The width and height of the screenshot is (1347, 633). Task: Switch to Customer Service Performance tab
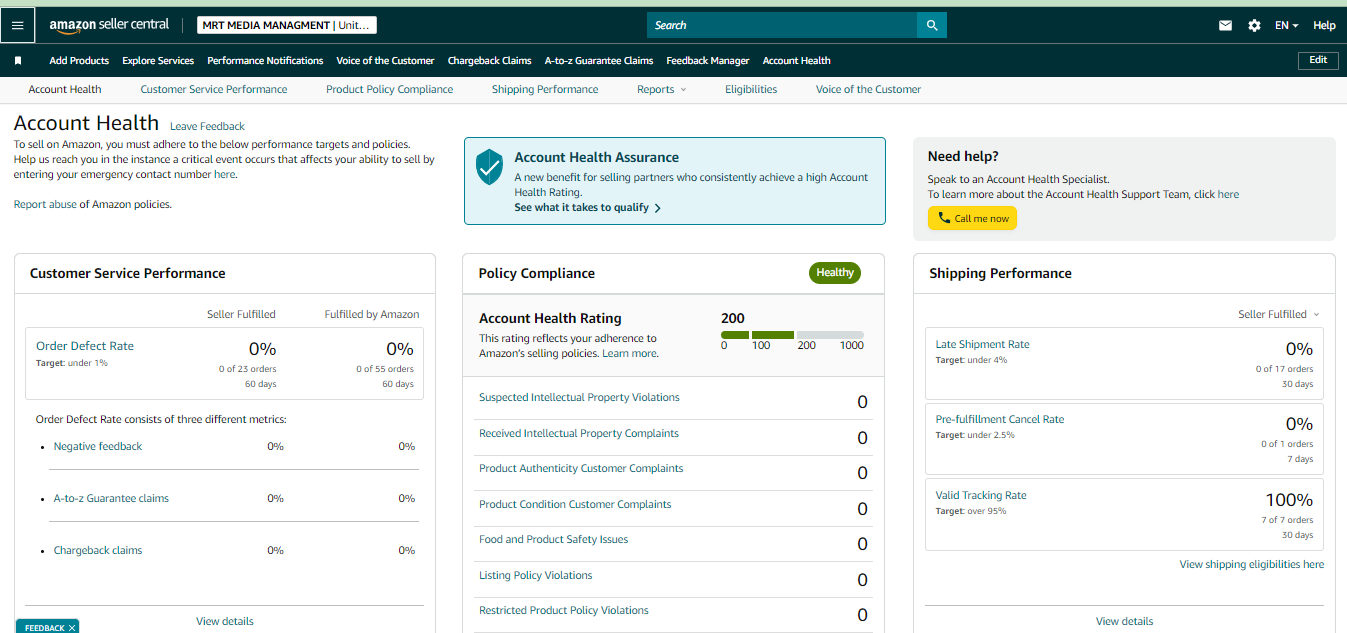pyautogui.click(x=214, y=90)
